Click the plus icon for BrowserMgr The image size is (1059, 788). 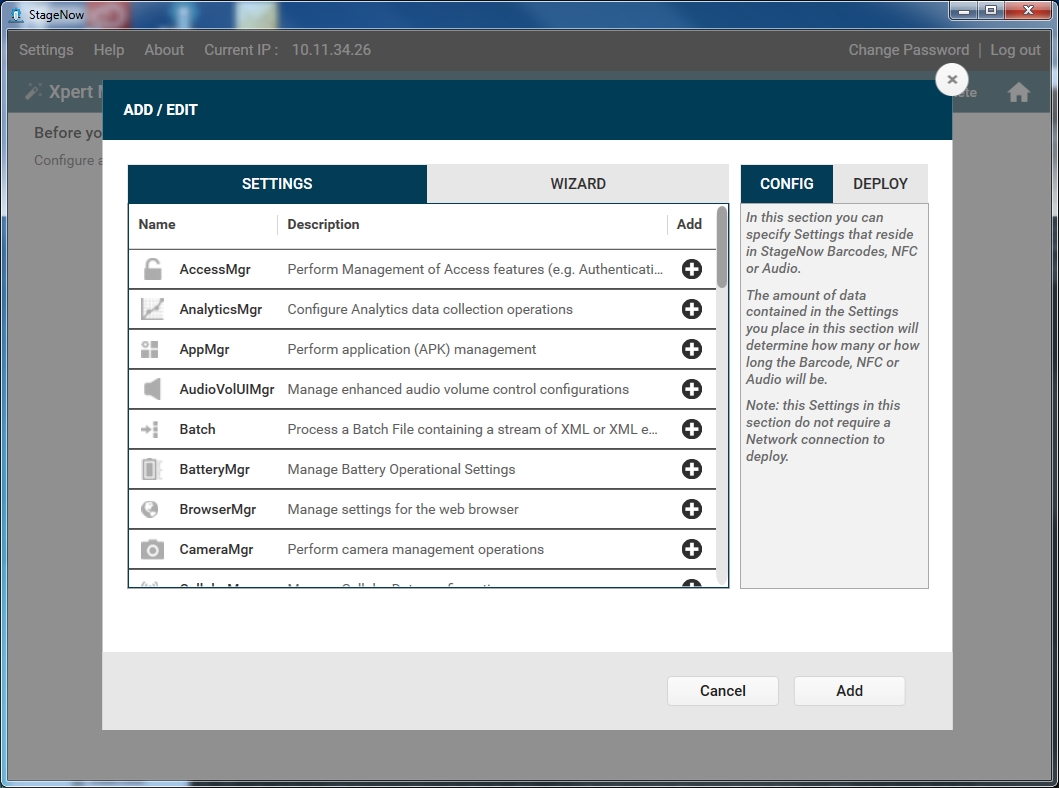[691, 509]
